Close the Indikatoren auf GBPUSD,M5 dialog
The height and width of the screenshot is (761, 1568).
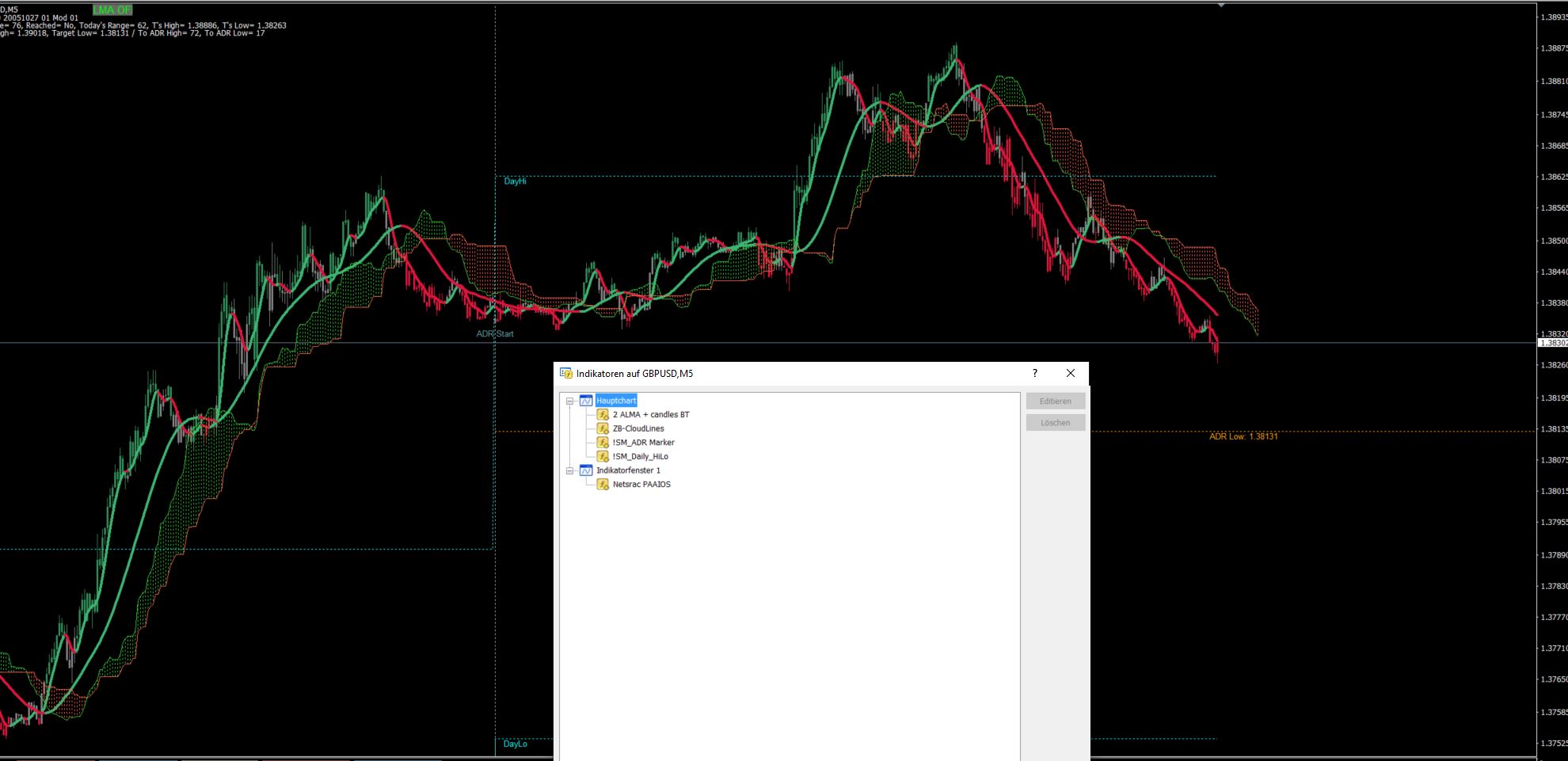[x=1071, y=373]
